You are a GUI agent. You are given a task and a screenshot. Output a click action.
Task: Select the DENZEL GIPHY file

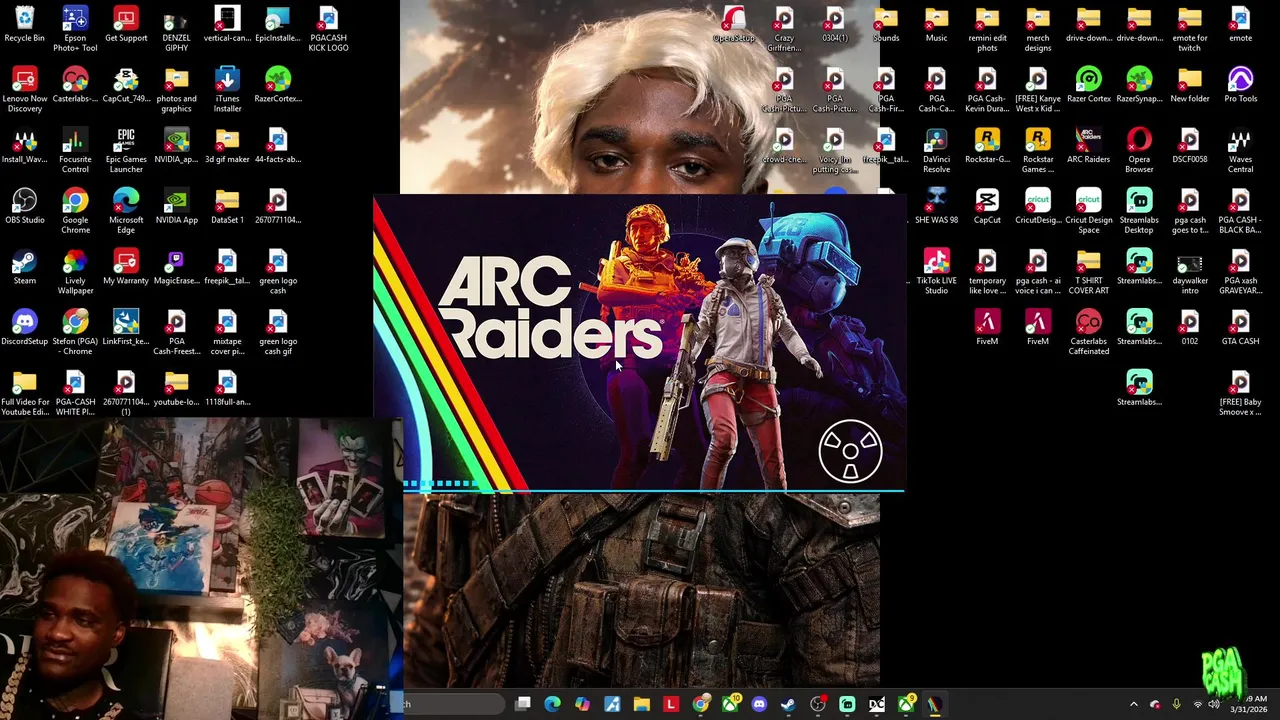click(176, 29)
